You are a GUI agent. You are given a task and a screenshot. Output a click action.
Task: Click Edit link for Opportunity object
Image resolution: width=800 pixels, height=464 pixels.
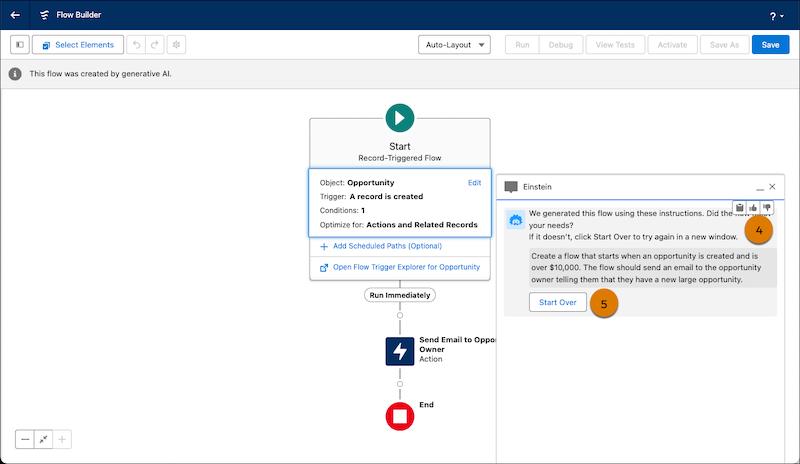tap(474, 183)
